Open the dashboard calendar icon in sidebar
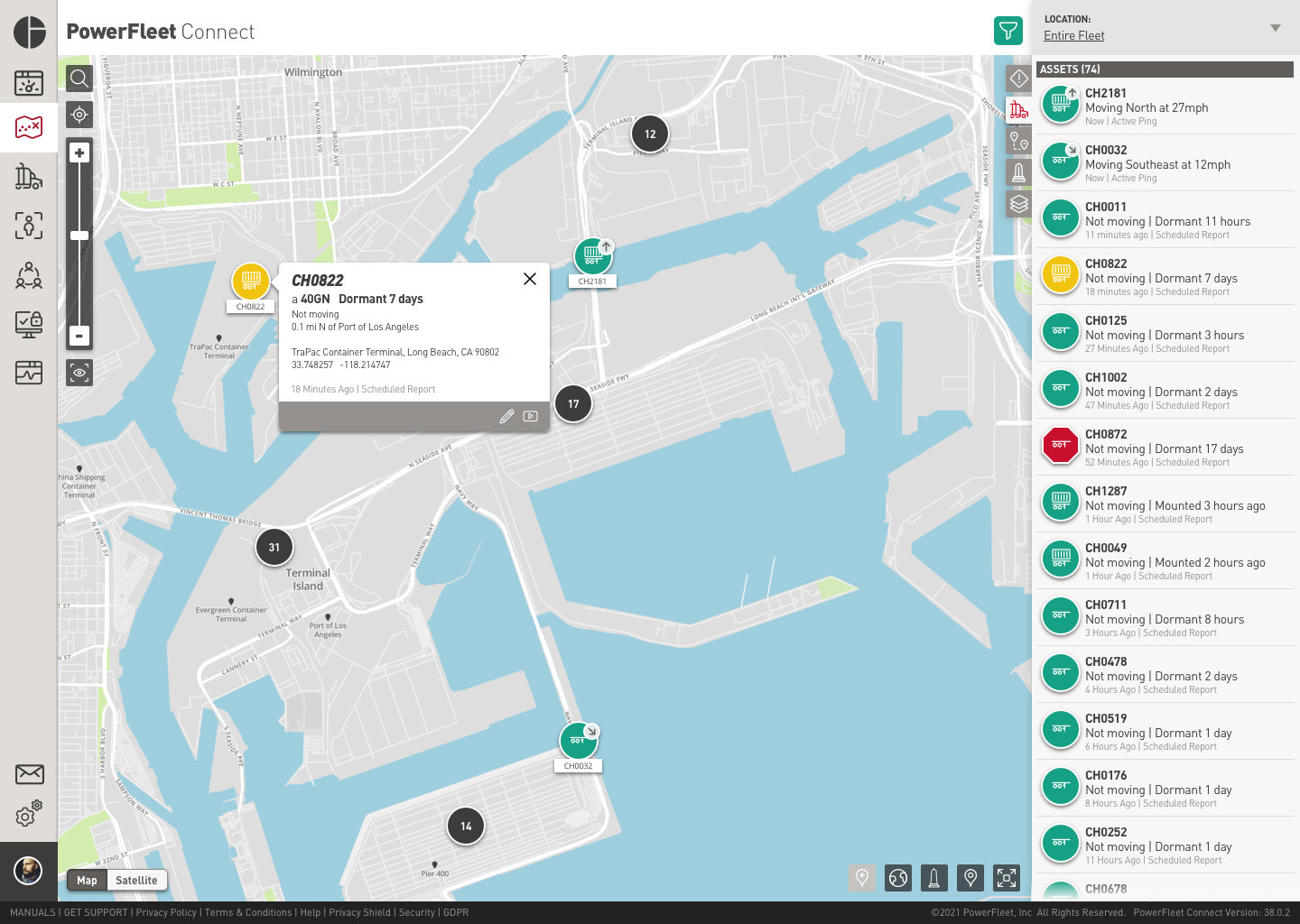The image size is (1300, 924). coord(29,83)
